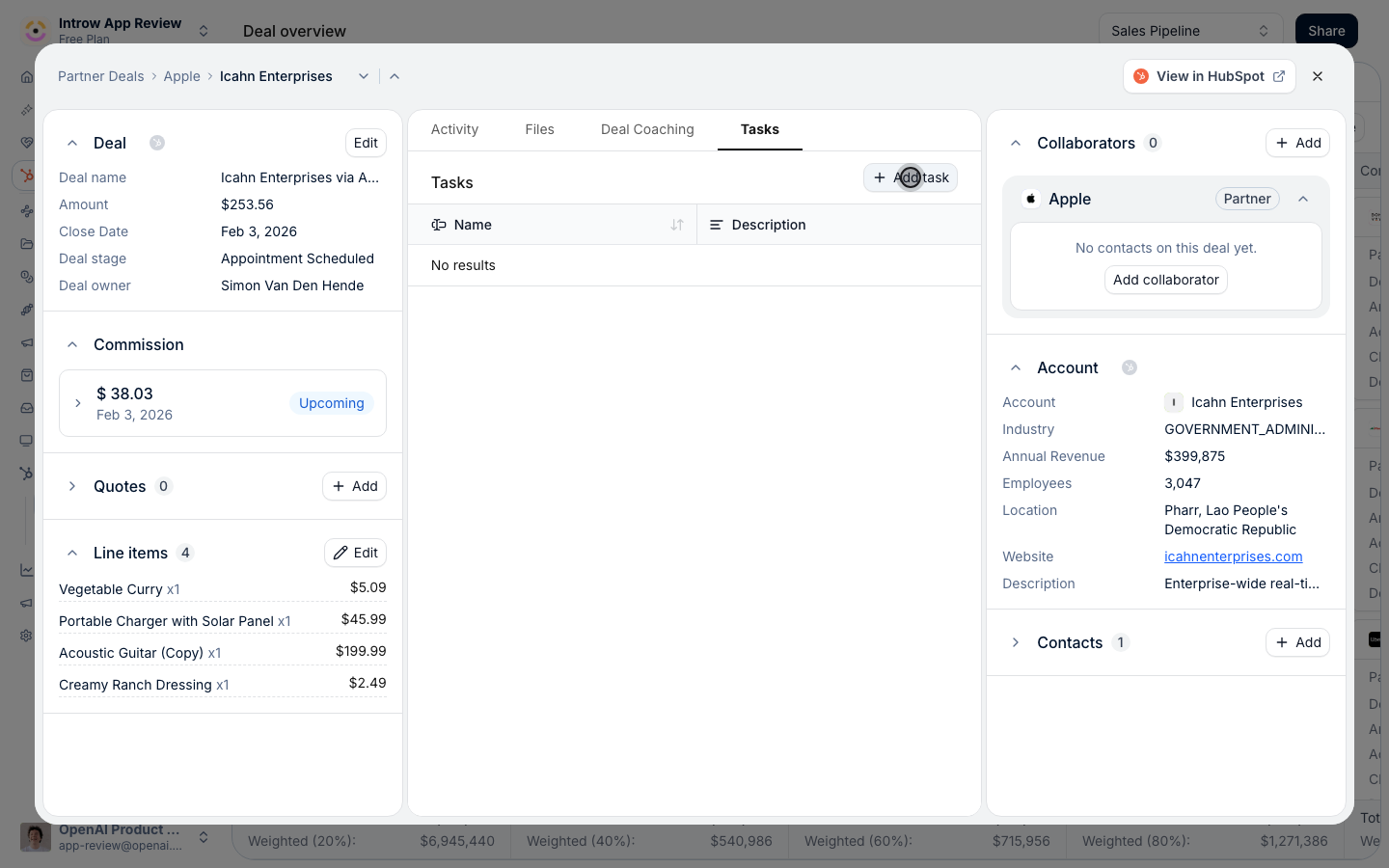1389x868 pixels.
Task: Open the Icahn Enterprises breadcrumb dropdown
Action: [364, 76]
